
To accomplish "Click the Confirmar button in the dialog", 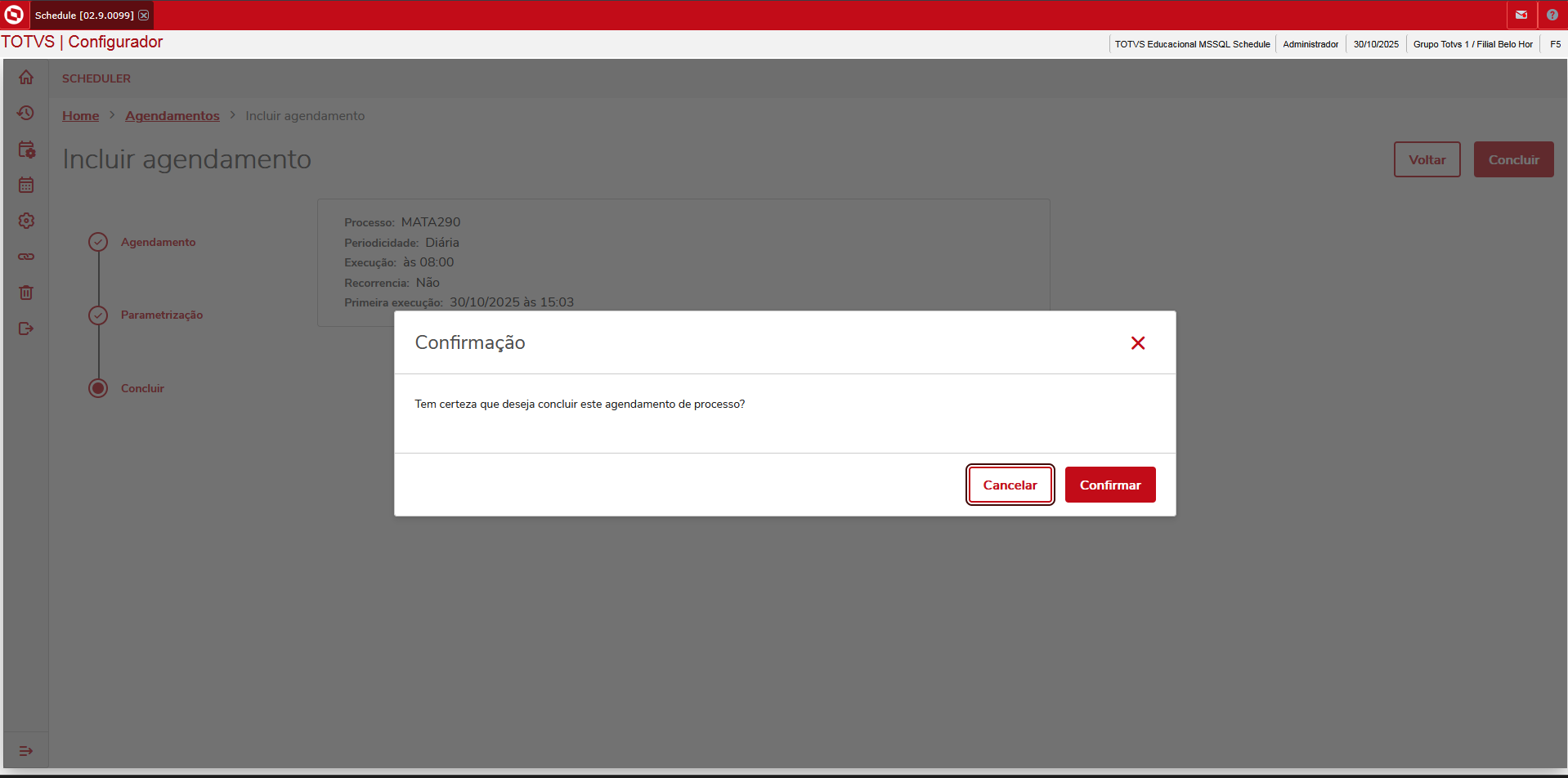I will tap(1109, 485).
